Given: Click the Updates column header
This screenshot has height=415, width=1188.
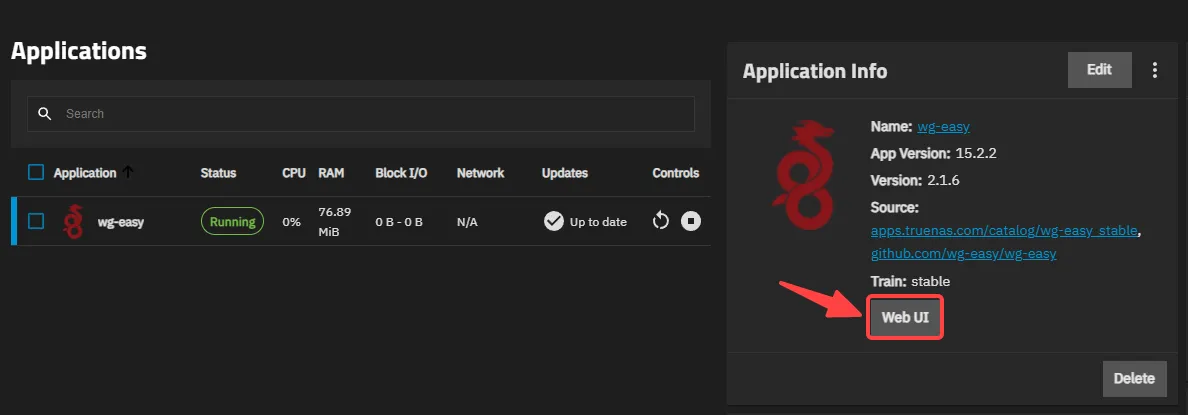Looking at the screenshot, I should pyautogui.click(x=564, y=173).
